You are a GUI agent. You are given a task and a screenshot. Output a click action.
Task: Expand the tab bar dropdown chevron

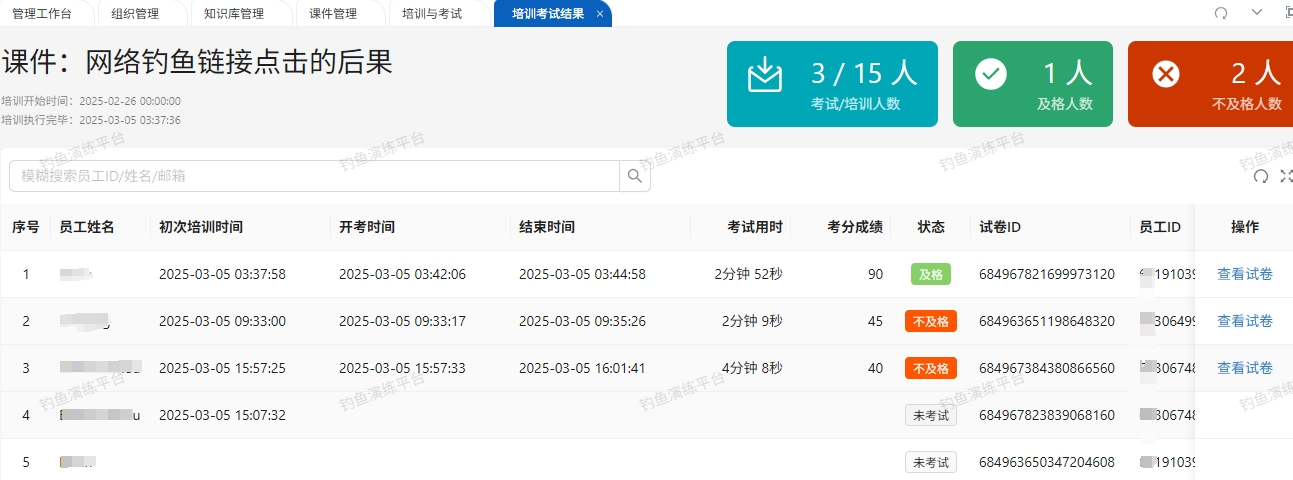click(1257, 13)
